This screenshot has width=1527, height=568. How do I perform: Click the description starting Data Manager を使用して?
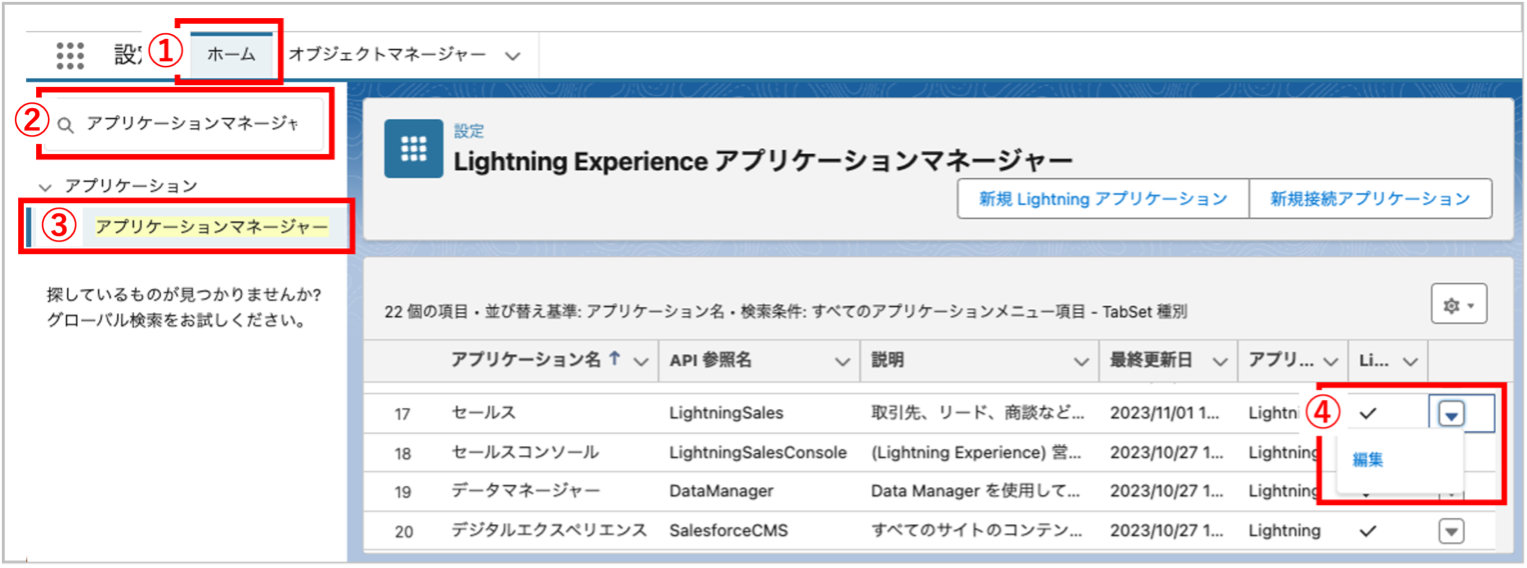coord(975,491)
